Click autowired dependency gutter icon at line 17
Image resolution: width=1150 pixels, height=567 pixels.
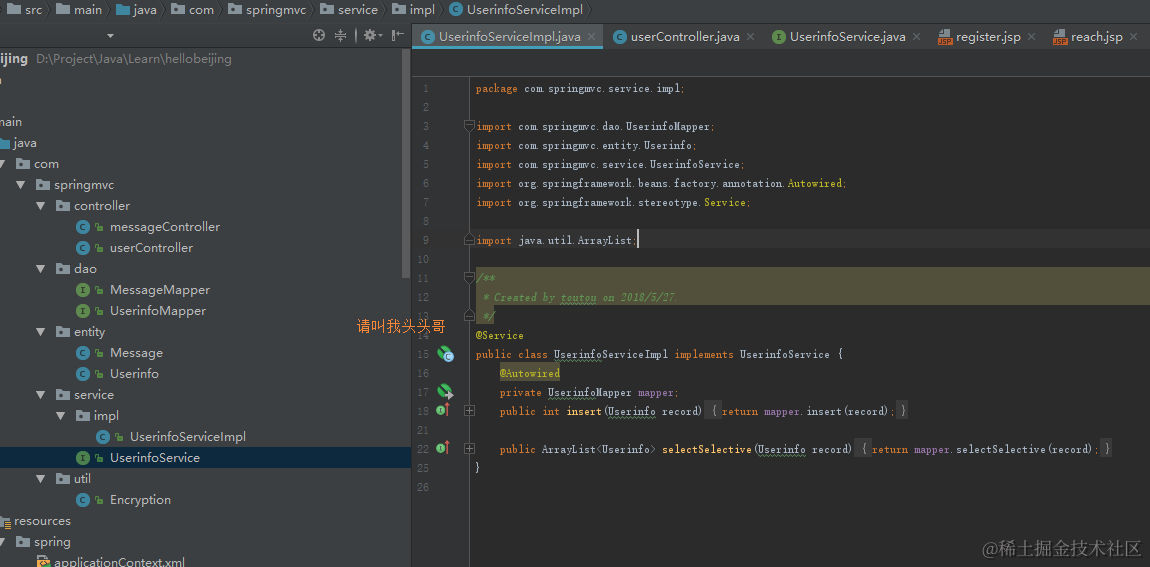(x=444, y=392)
